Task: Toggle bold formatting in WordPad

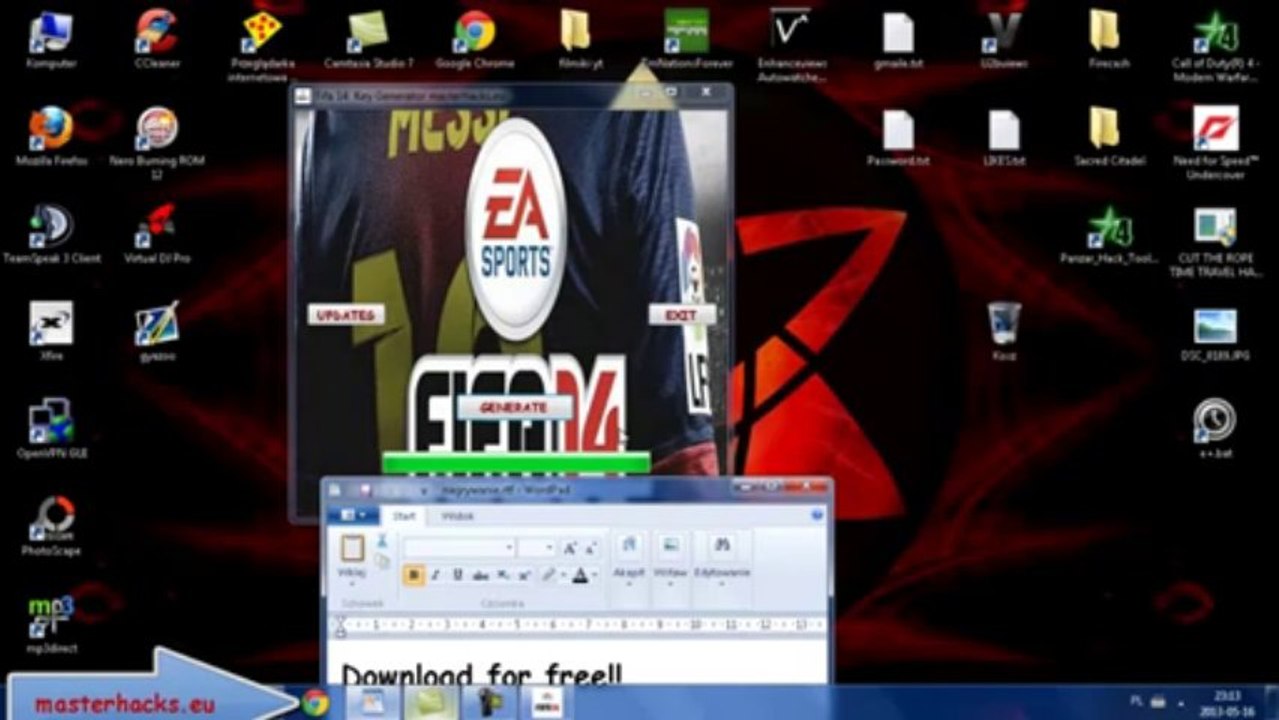Action: (x=413, y=575)
